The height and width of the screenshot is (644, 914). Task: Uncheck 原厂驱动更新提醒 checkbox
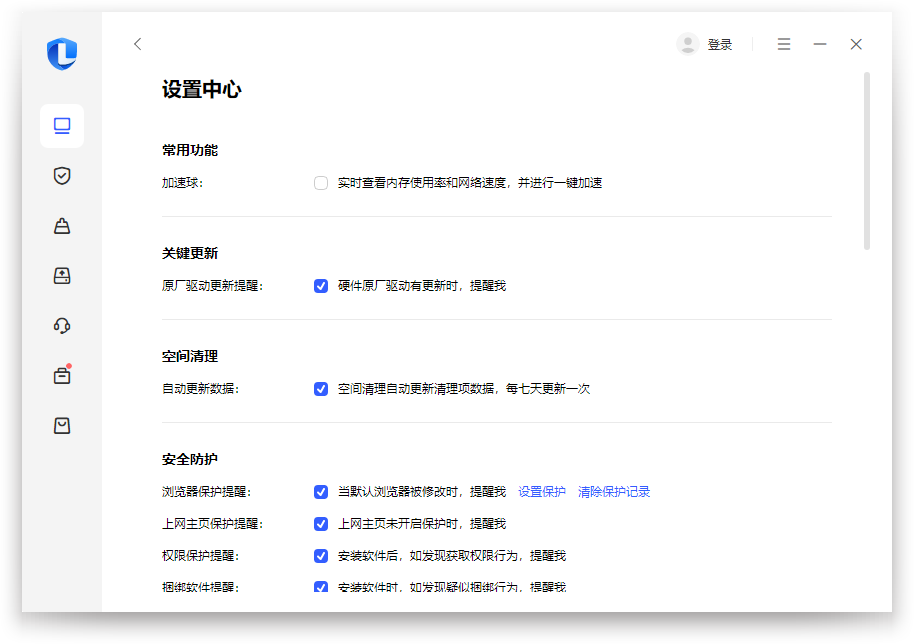coord(321,286)
